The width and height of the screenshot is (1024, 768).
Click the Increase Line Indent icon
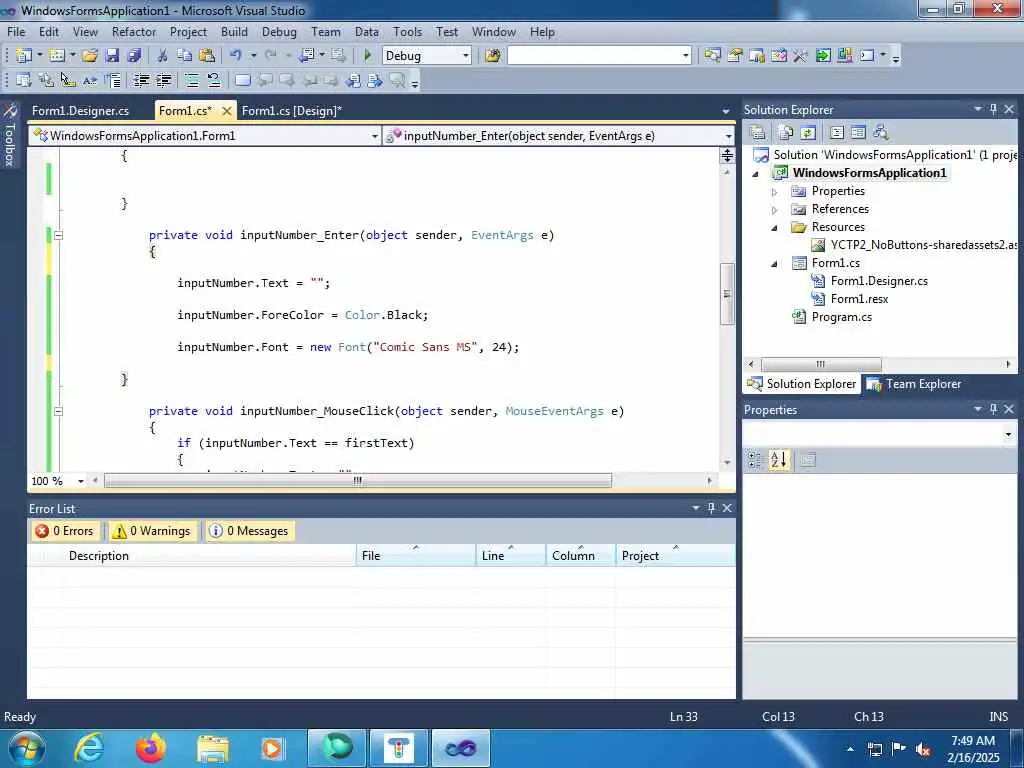(x=163, y=80)
